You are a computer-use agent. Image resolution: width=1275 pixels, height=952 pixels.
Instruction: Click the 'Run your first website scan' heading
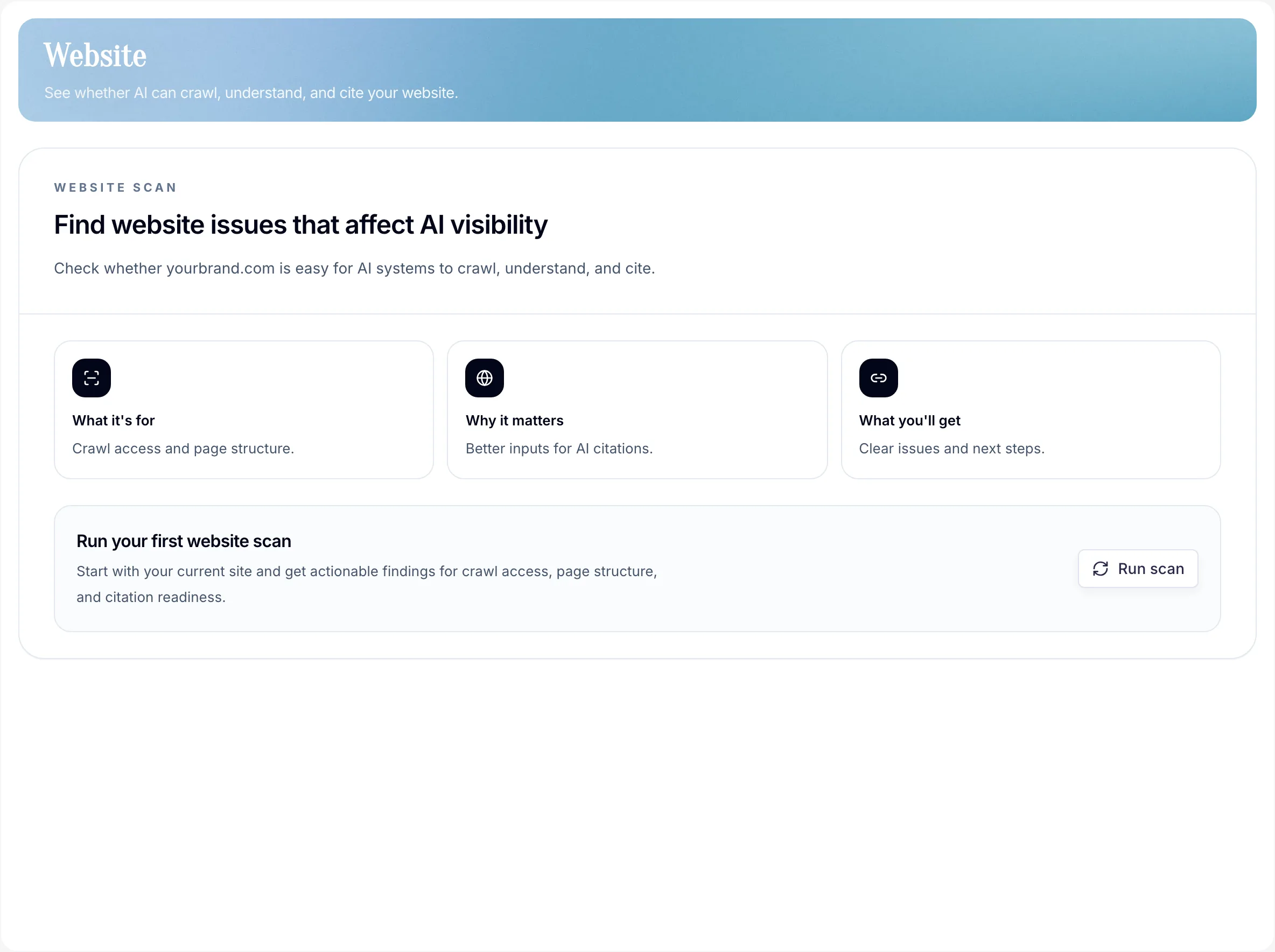point(183,541)
